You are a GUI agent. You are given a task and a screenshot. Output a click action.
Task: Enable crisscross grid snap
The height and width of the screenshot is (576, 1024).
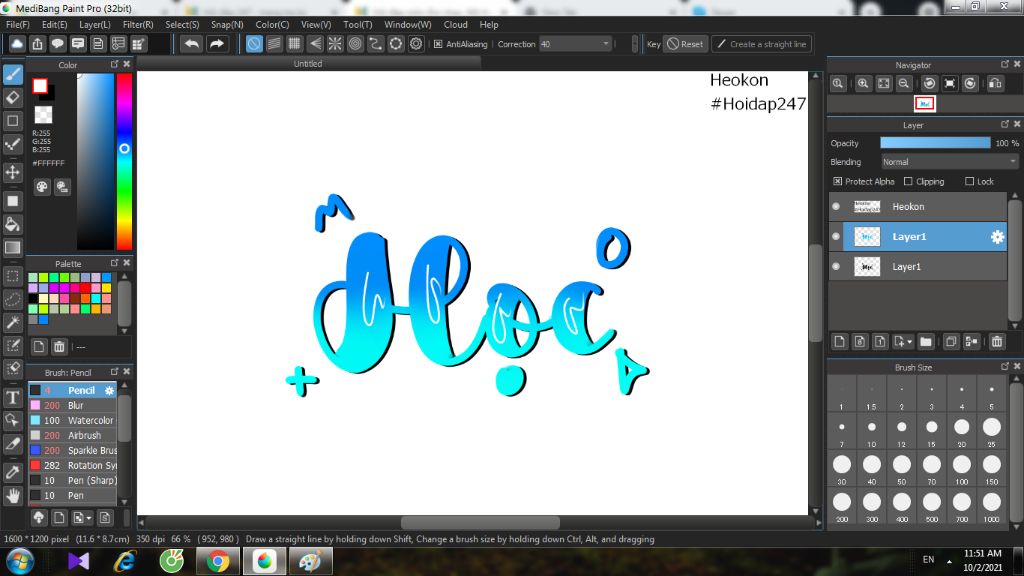point(295,44)
